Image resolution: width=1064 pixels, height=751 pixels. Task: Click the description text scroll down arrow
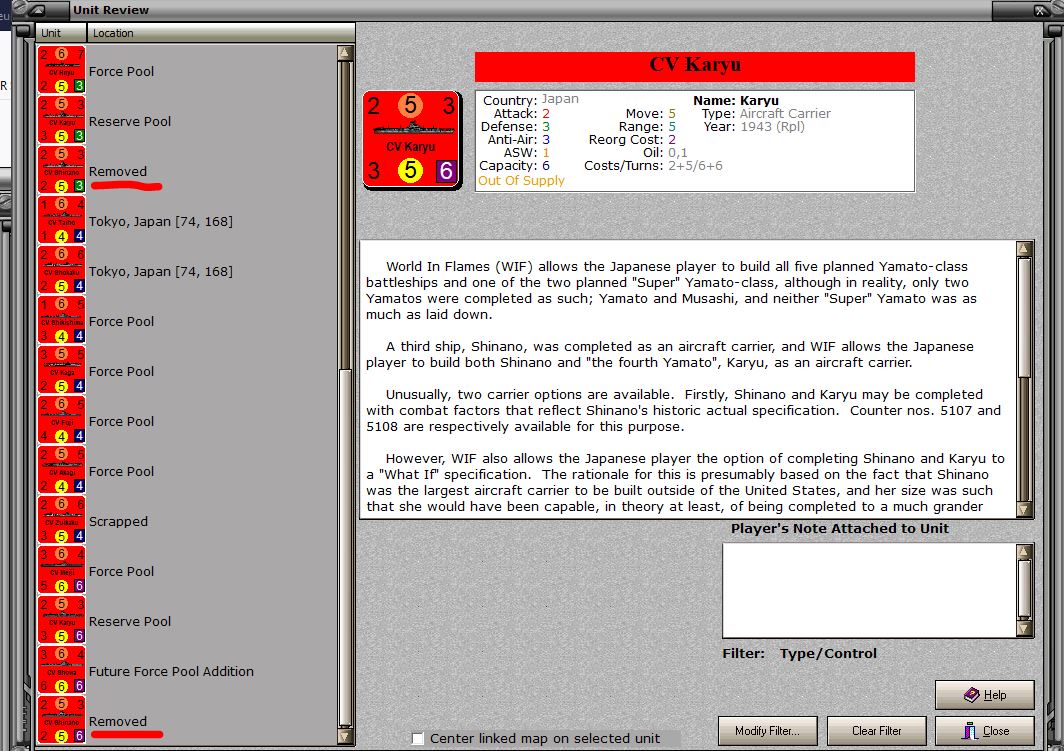(x=1025, y=509)
